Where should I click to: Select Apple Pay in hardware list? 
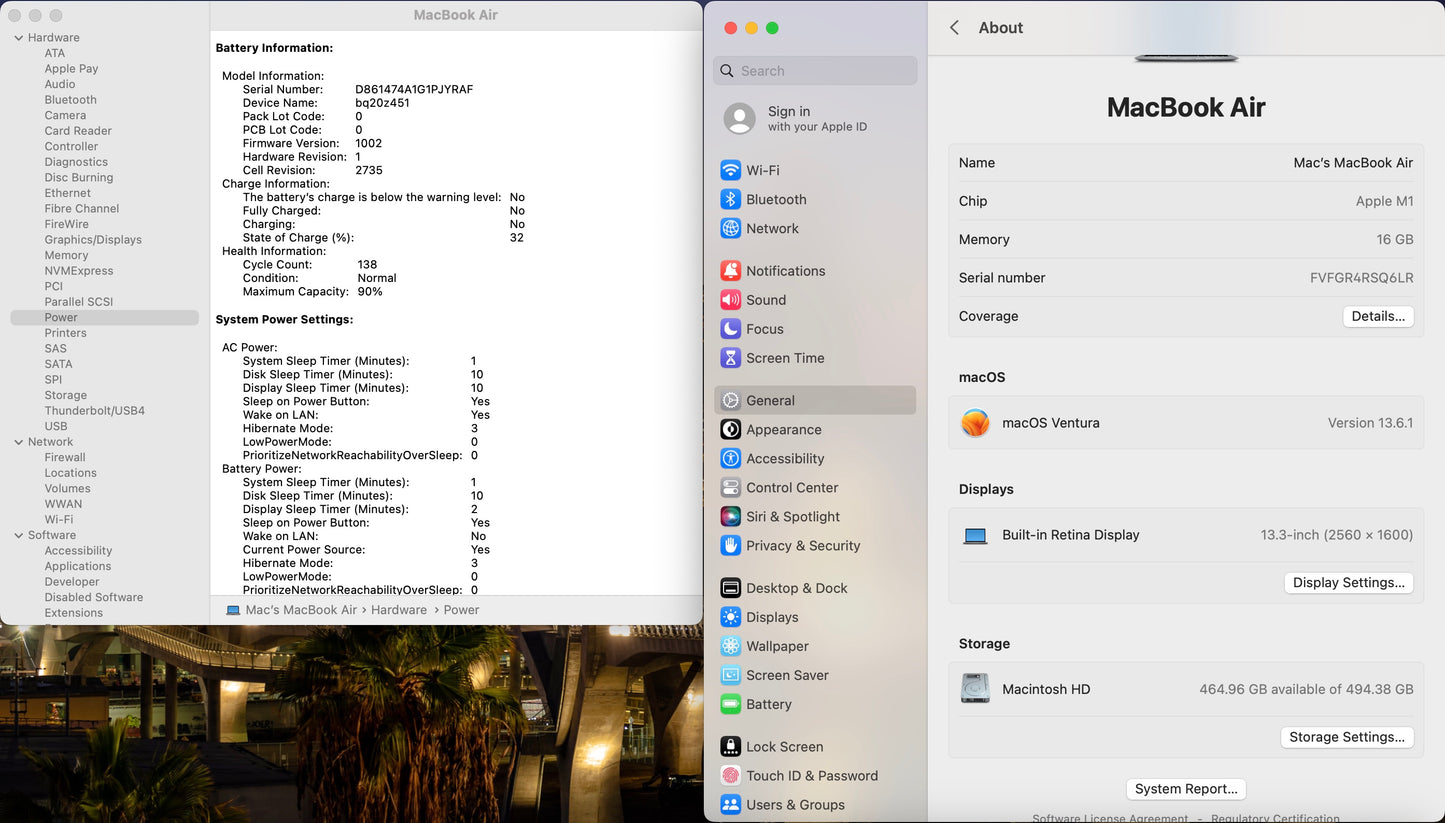point(71,69)
